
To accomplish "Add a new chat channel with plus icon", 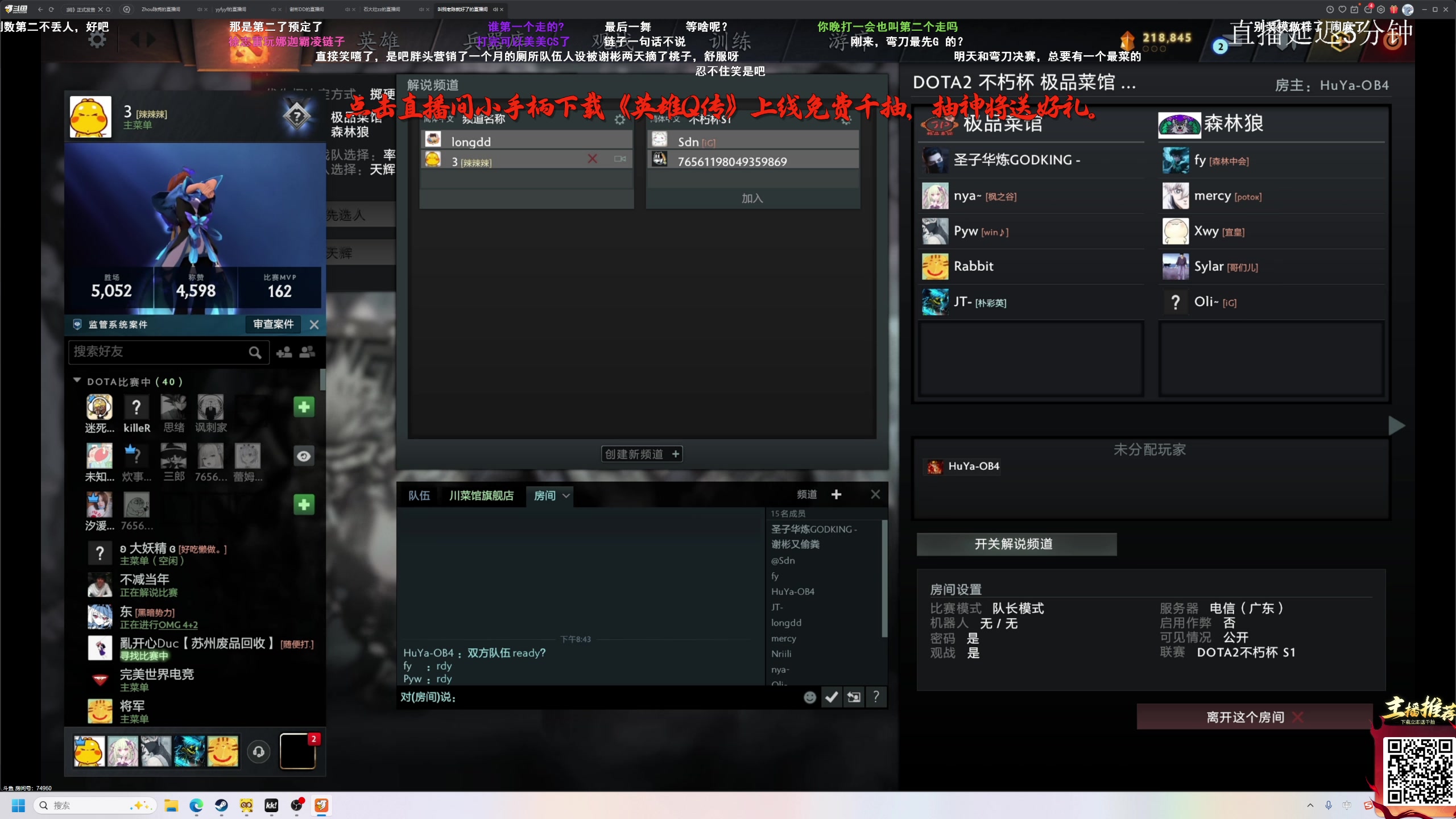I will (x=836, y=495).
